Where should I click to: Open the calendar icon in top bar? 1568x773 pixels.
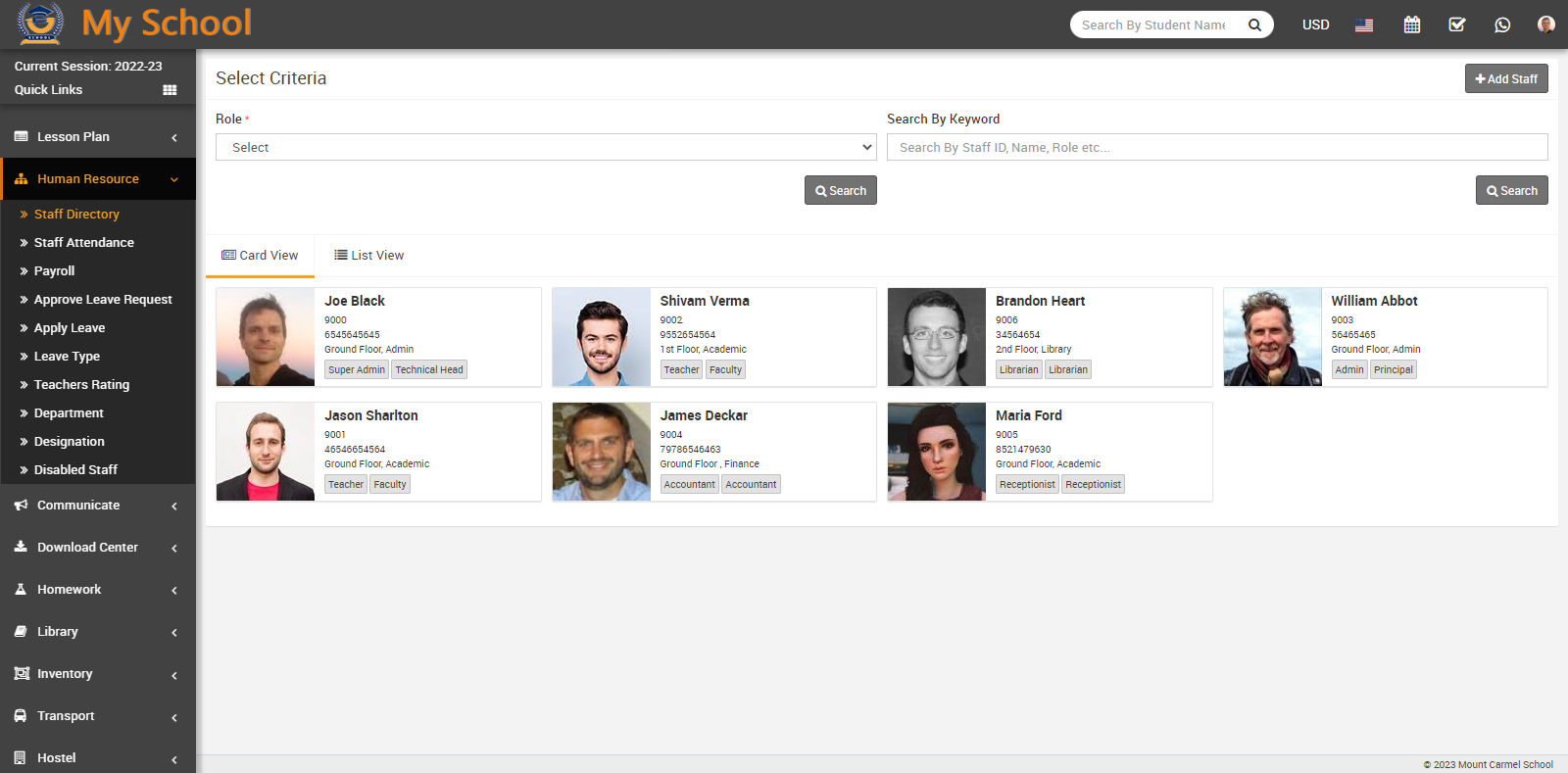pos(1411,24)
